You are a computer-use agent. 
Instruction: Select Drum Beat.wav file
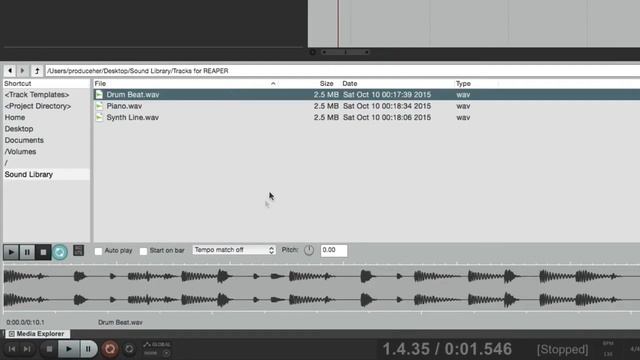pyautogui.click(x=367, y=94)
